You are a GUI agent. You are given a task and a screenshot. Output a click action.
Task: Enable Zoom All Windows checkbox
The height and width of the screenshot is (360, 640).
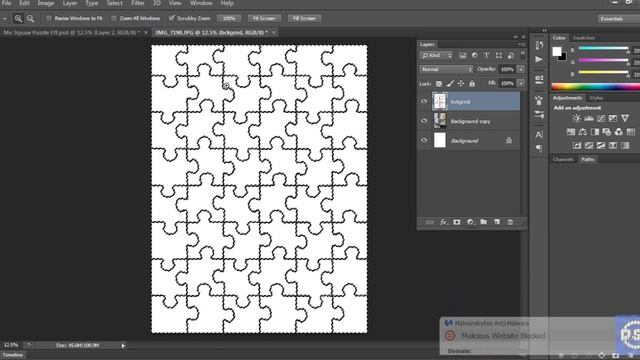(114, 18)
